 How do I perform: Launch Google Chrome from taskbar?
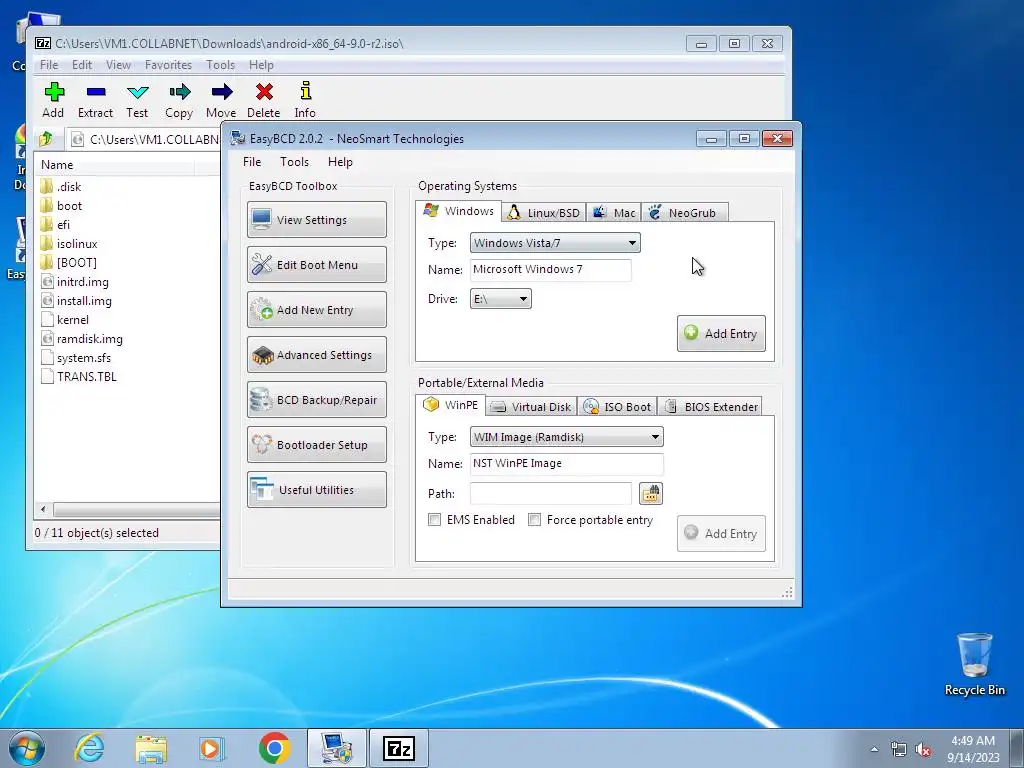(275, 748)
